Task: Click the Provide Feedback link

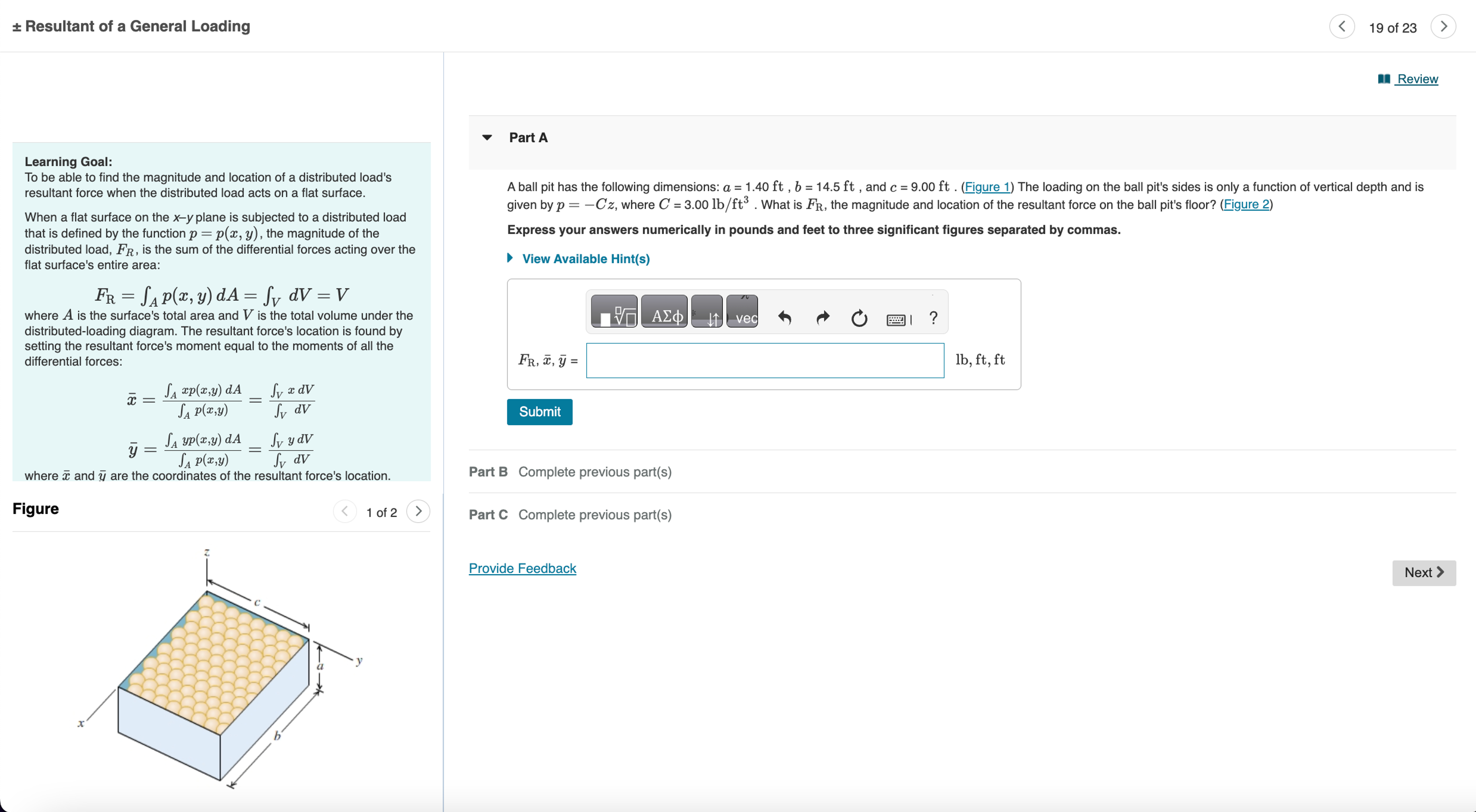Action: coord(522,568)
